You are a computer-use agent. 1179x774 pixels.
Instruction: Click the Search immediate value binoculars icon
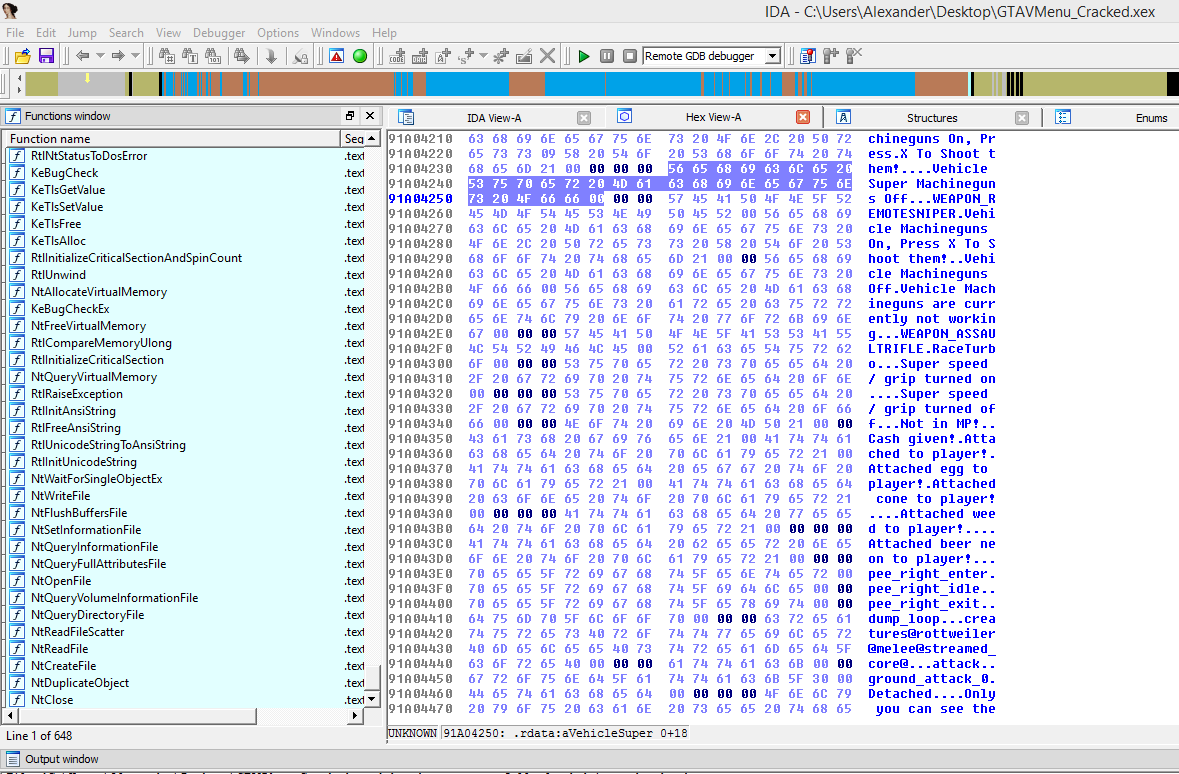click(x=167, y=56)
